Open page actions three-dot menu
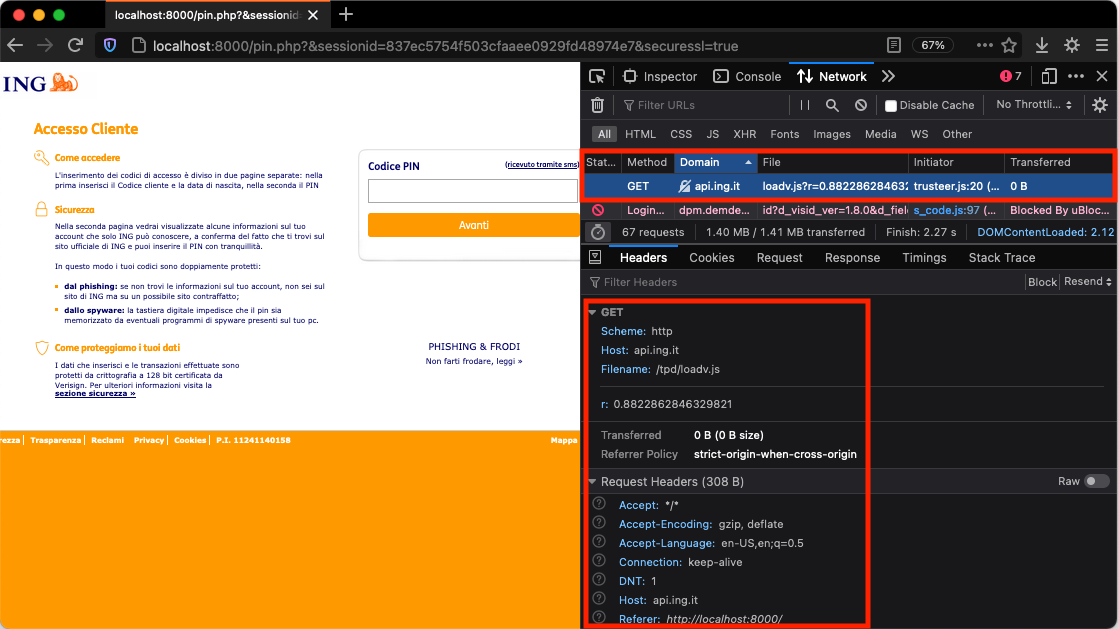Image resolution: width=1119 pixels, height=629 pixels. (x=984, y=46)
